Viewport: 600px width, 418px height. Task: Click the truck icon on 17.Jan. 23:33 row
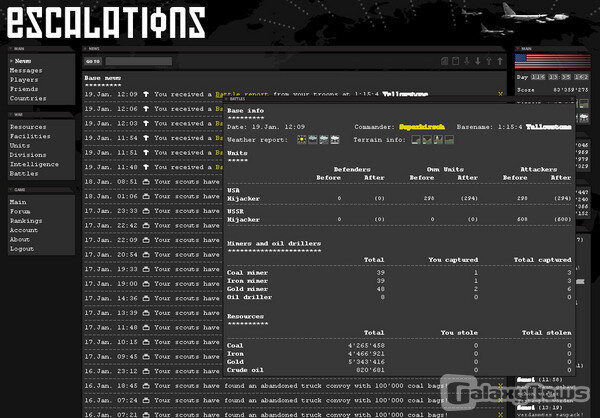click(x=146, y=211)
